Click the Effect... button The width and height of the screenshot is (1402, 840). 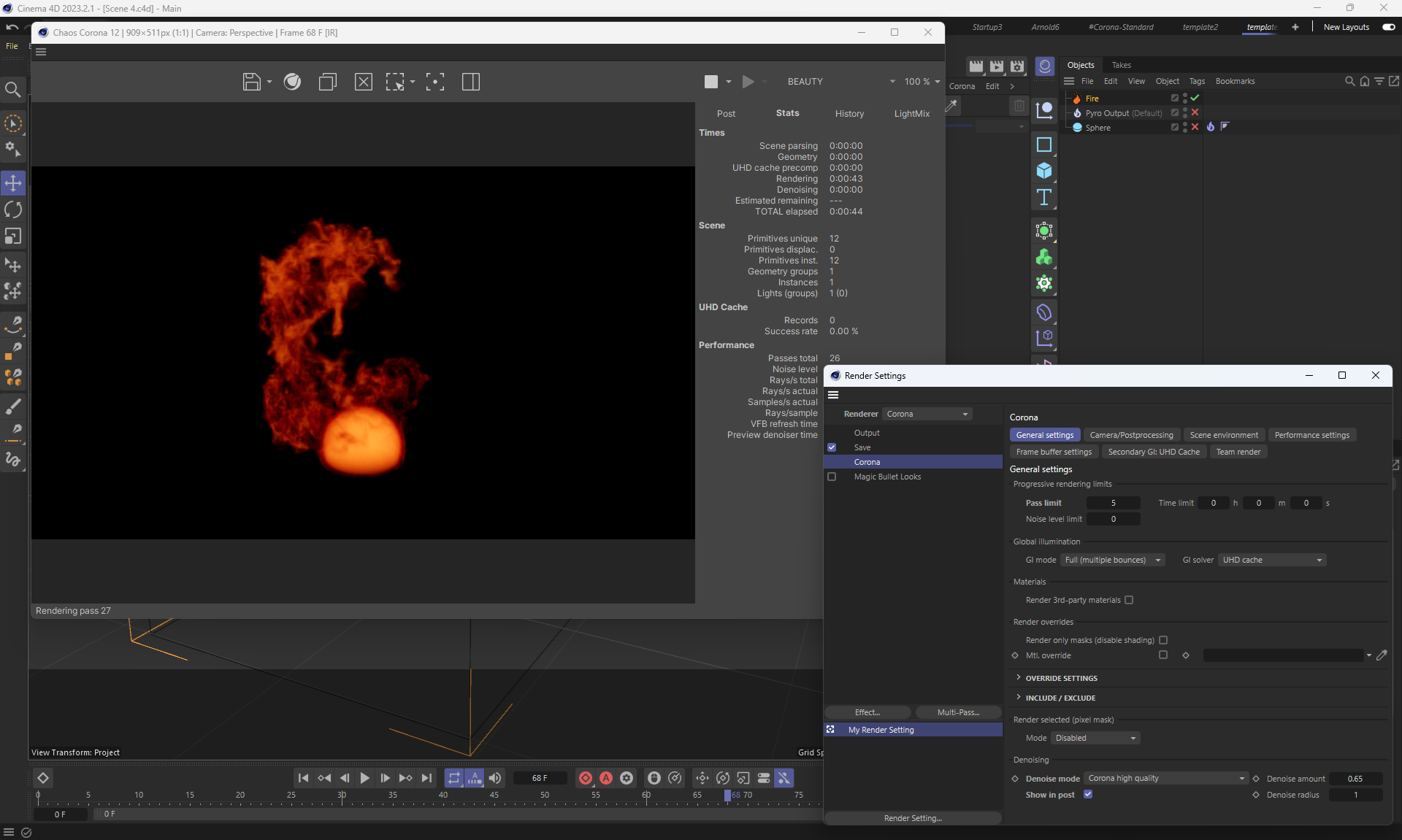click(867, 712)
